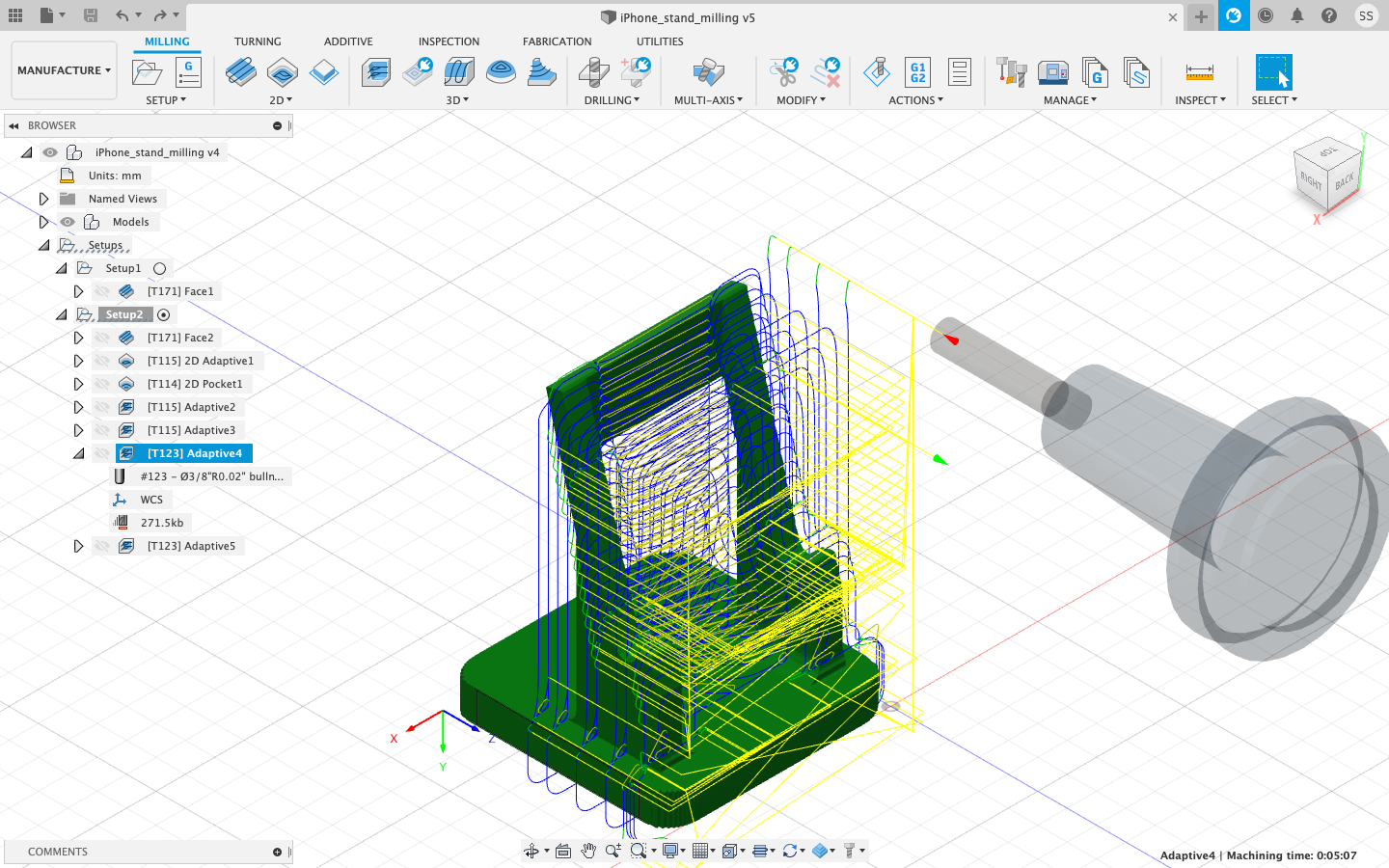Click the Select tool icon
The image size is (1389, 868).
1273,72
